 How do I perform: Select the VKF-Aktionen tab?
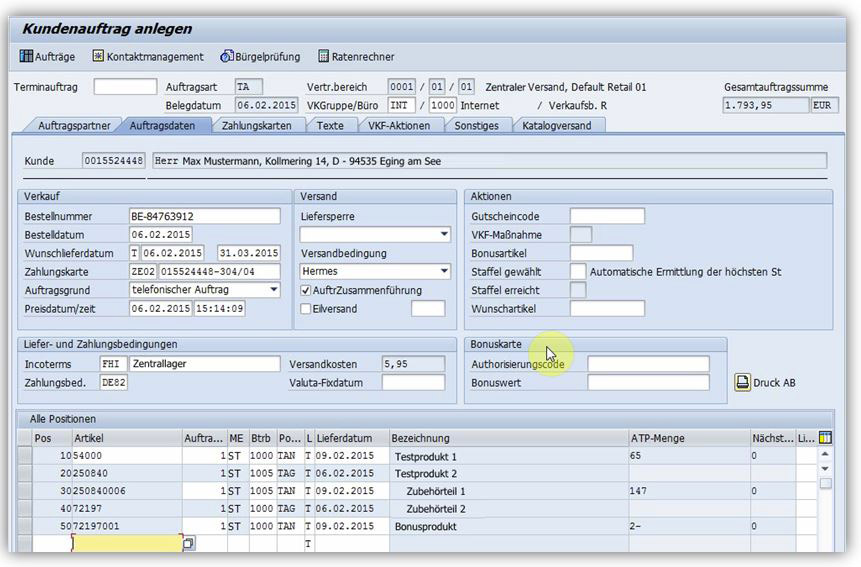[x=398, y=126]
